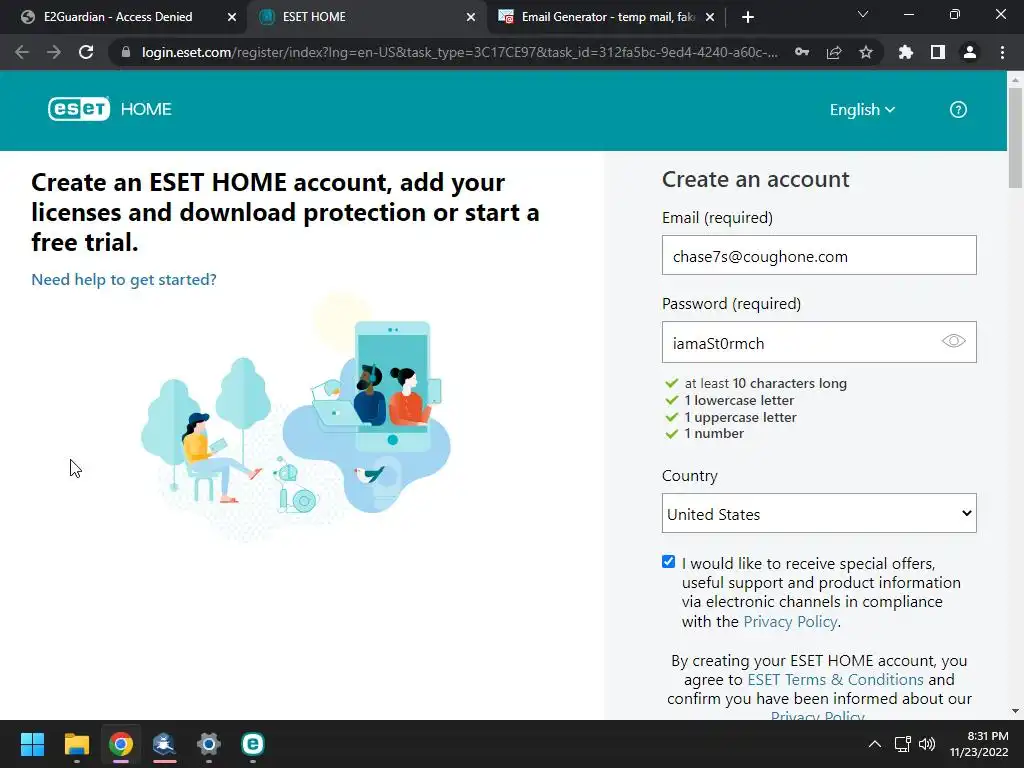The width and height of the screenshot is (1024, 768).
Task: Reload the page with the refresh icon
Action: (86, 52)
